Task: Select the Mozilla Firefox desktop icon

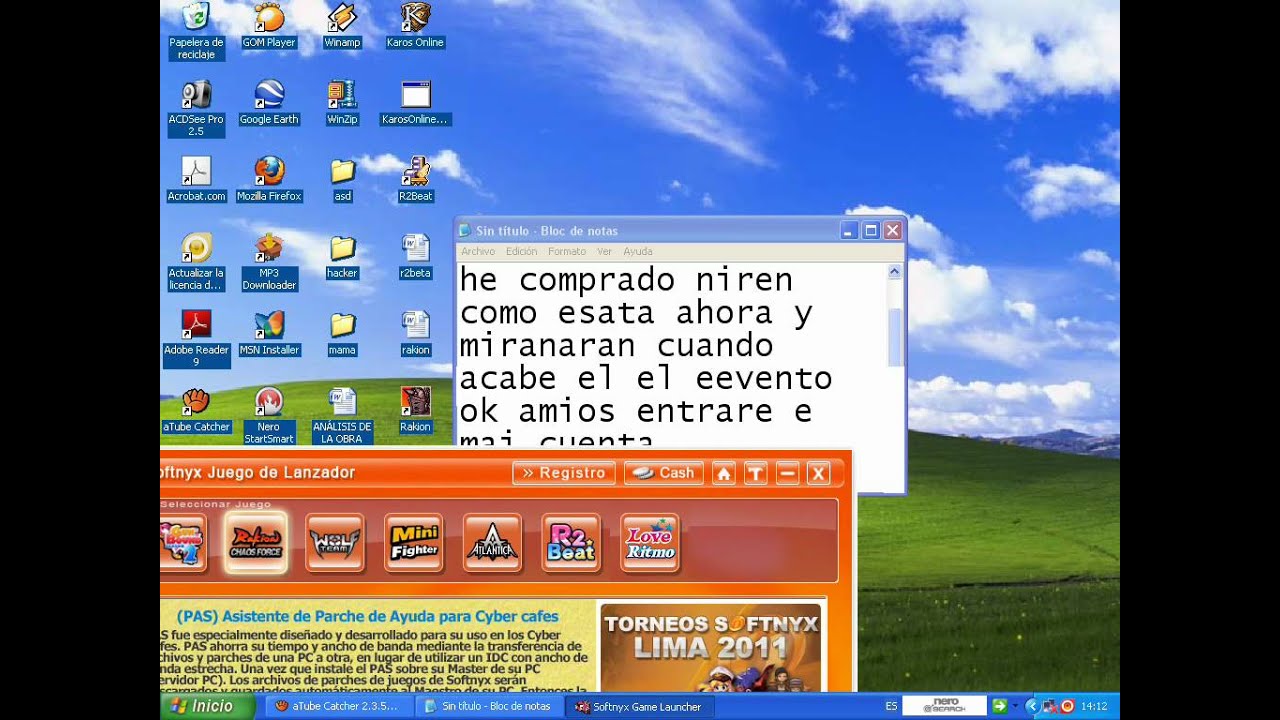Action: (269, 181)
